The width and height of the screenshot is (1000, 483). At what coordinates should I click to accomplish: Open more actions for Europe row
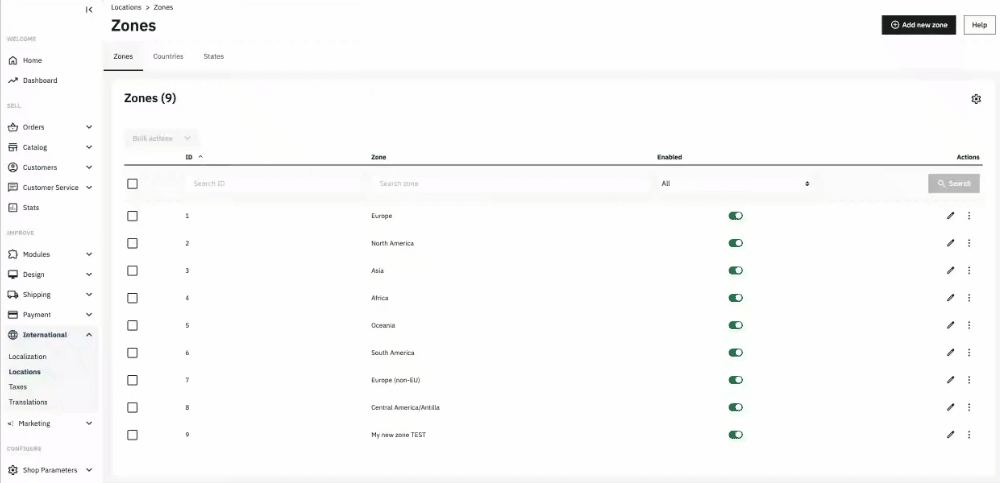tap(969, 216)
